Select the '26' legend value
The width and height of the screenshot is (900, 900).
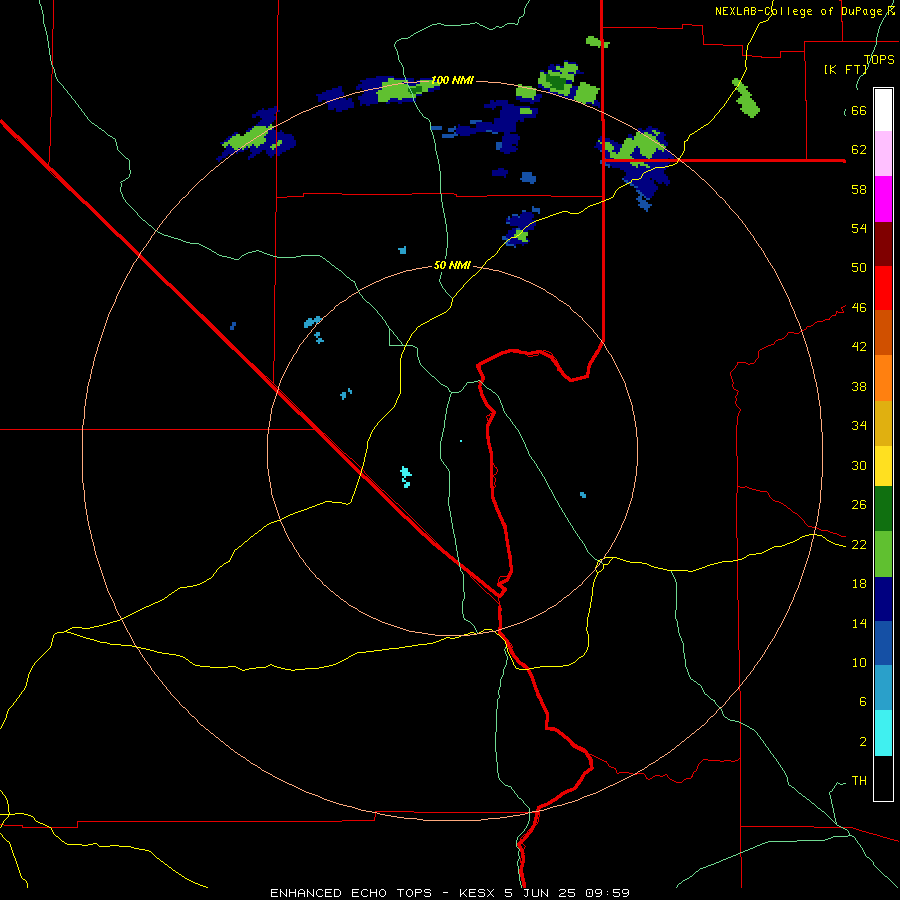click(859, 505)
